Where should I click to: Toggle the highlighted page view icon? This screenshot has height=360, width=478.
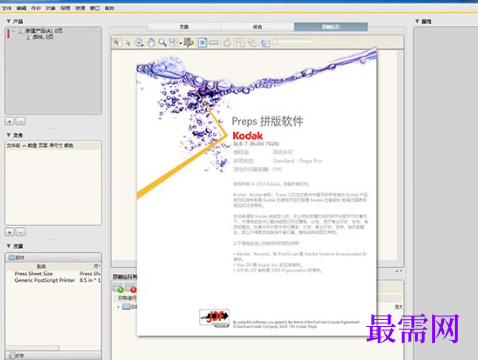202,42
